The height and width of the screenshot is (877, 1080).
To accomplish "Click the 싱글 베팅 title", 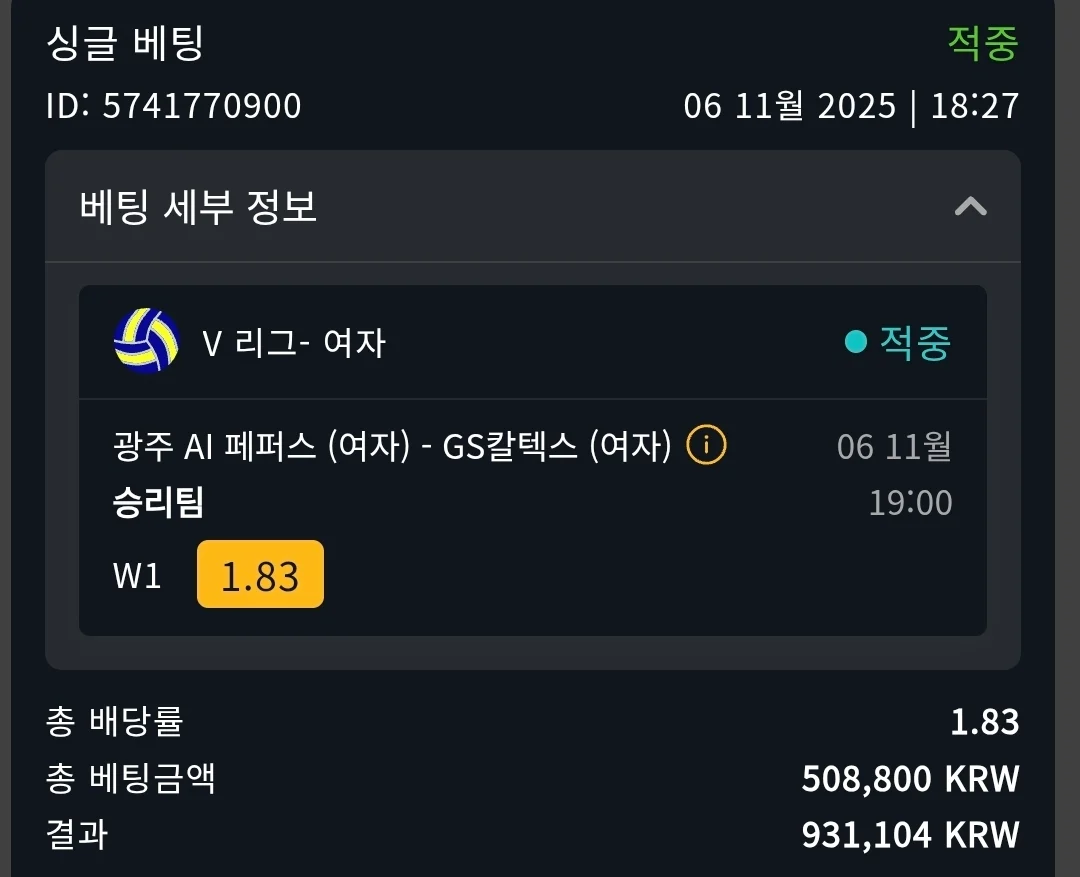I will [125, 44].
